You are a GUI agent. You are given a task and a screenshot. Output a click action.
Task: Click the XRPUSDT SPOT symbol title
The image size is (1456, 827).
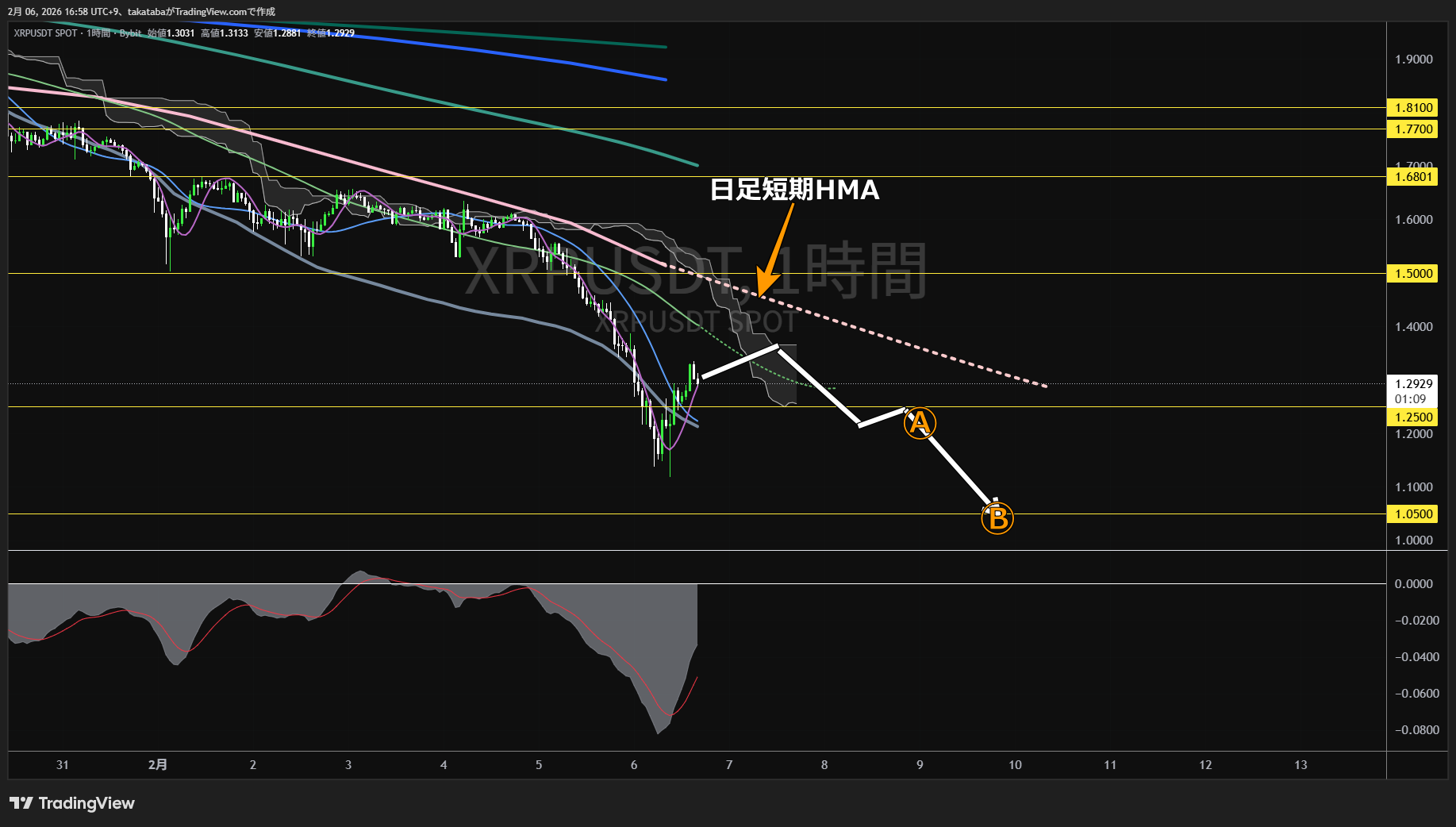[x=45, y=33]
